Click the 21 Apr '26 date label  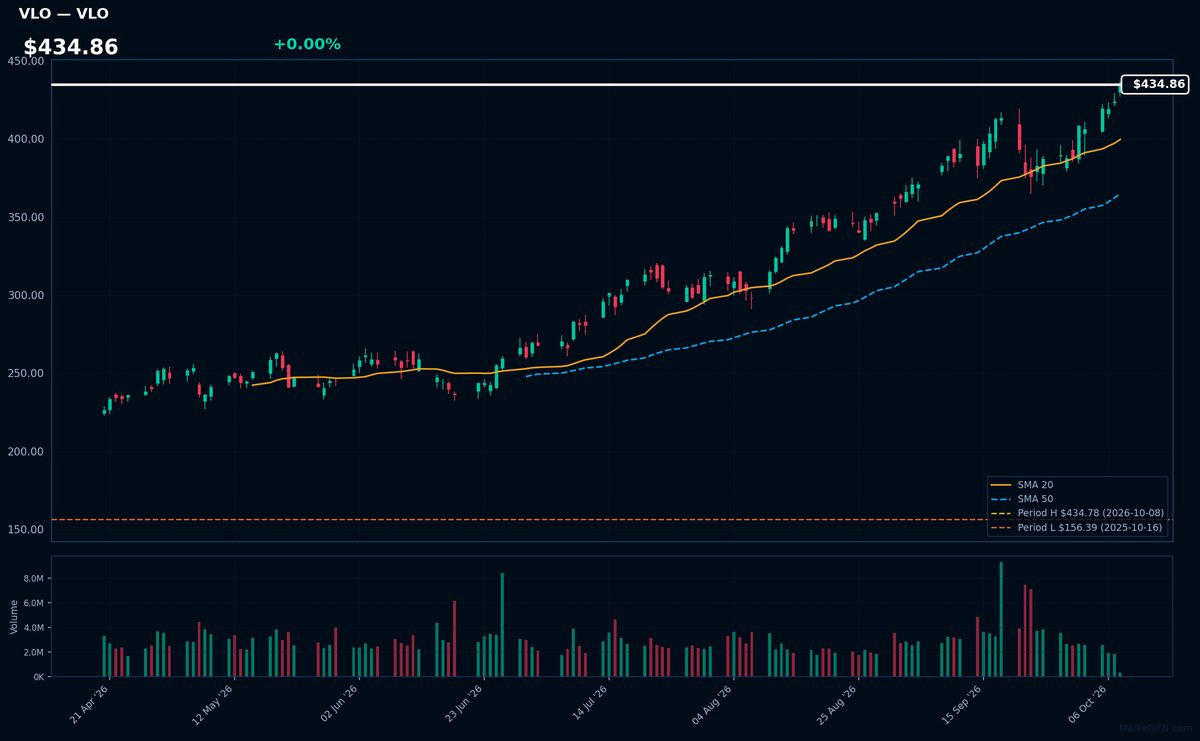91,704
